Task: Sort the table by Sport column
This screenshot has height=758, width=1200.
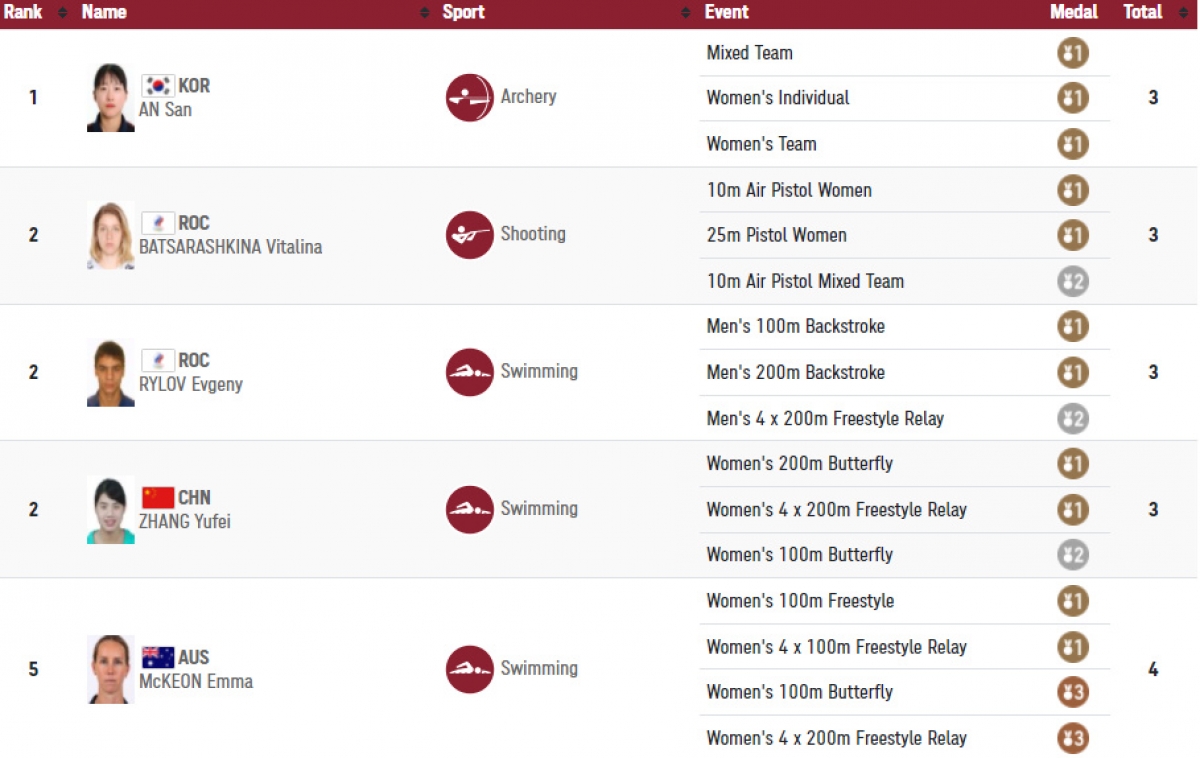Action: pos(685,13)
